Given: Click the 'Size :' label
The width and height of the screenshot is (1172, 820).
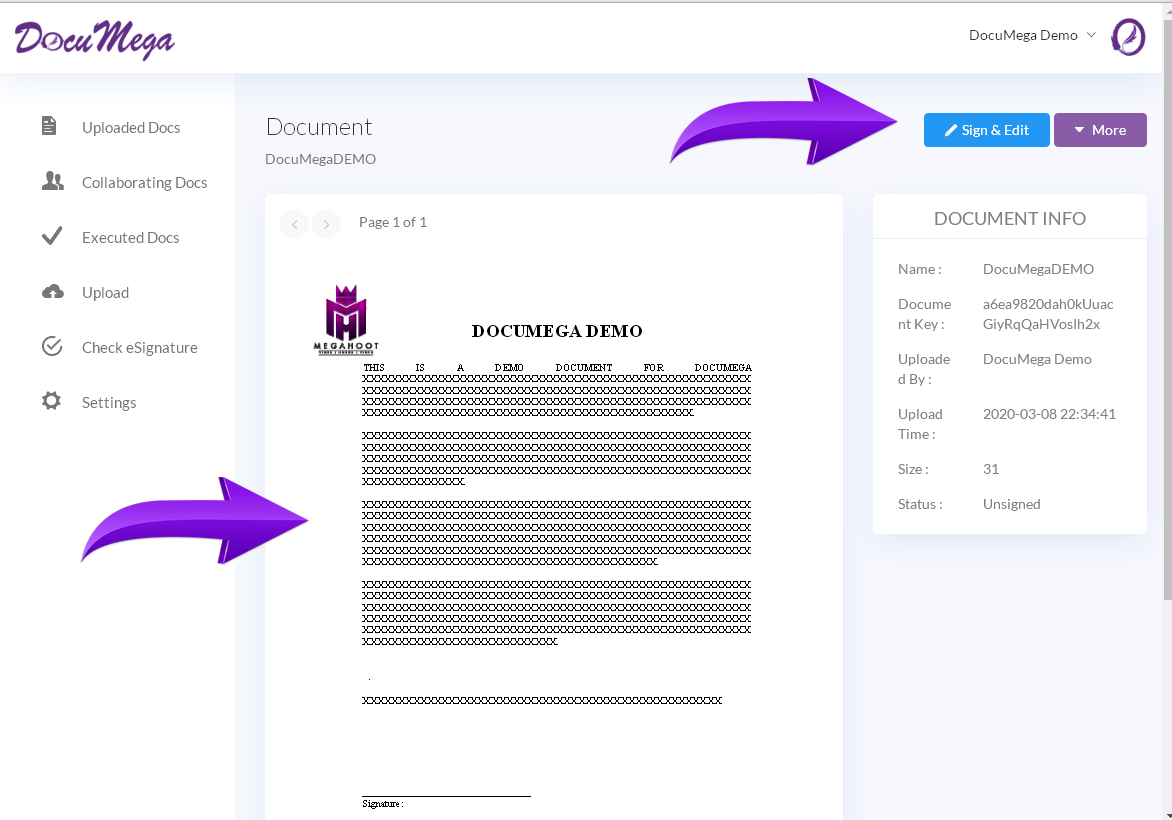Looking at the screenshot, I should pyautogui.click(x=913, y=469).
